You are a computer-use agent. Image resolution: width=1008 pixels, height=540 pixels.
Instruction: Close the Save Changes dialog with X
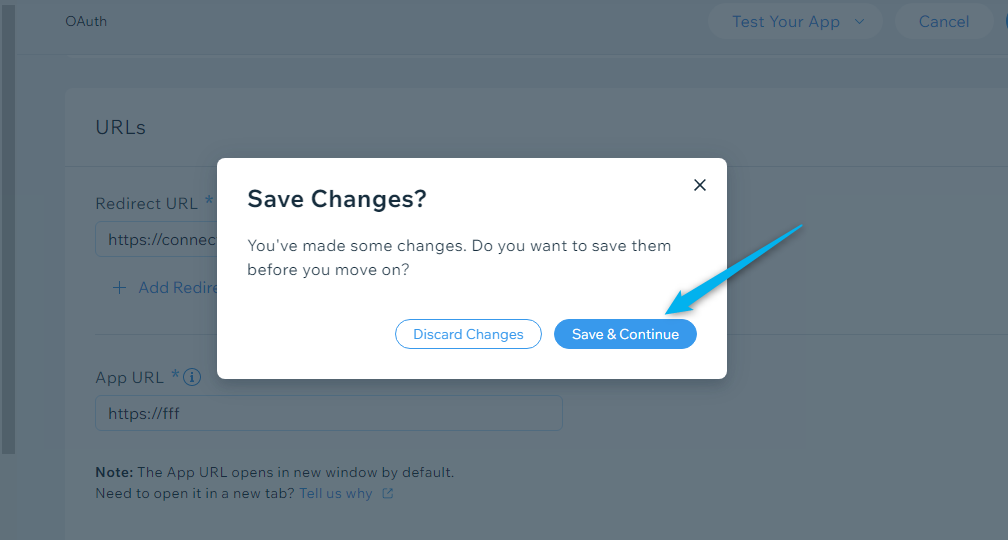pyautogui.click(x=699, y=185)
